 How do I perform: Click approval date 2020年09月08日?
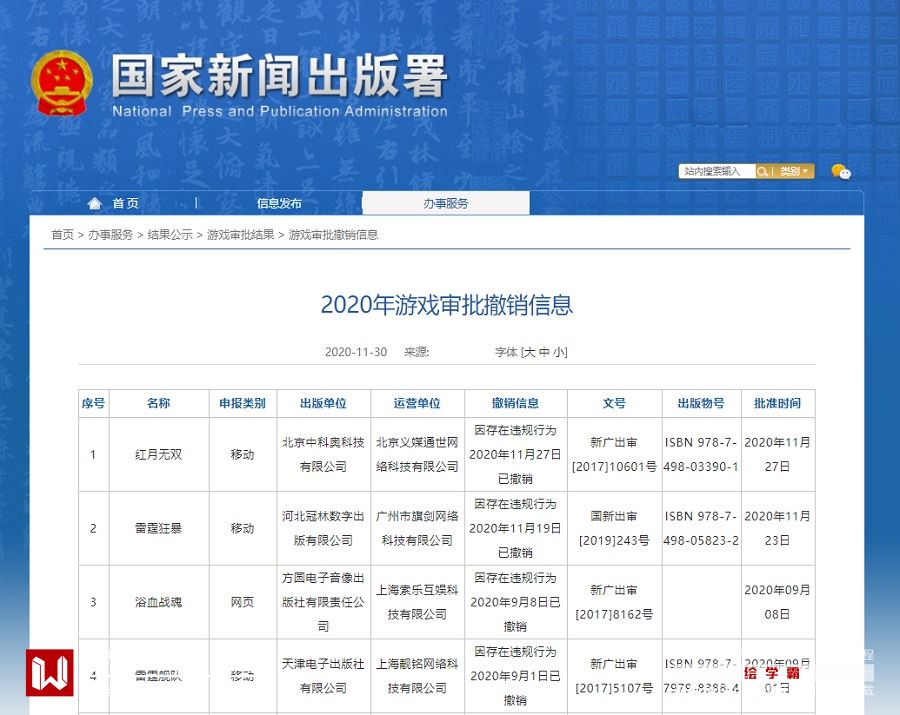tap(778, 603)
